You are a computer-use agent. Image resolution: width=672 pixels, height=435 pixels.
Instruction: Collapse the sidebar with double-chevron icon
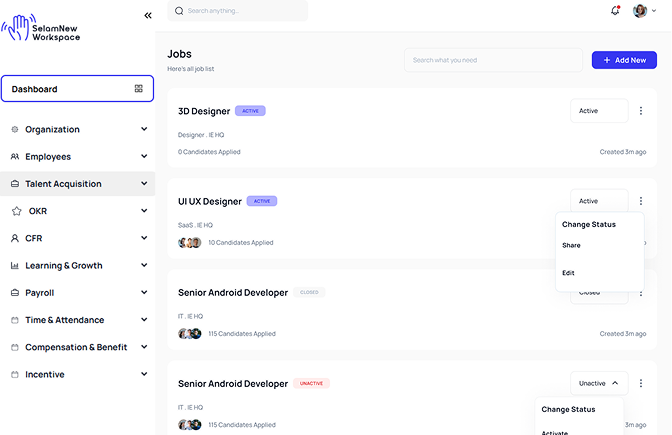pyautogui.click(x=148, y=15)
